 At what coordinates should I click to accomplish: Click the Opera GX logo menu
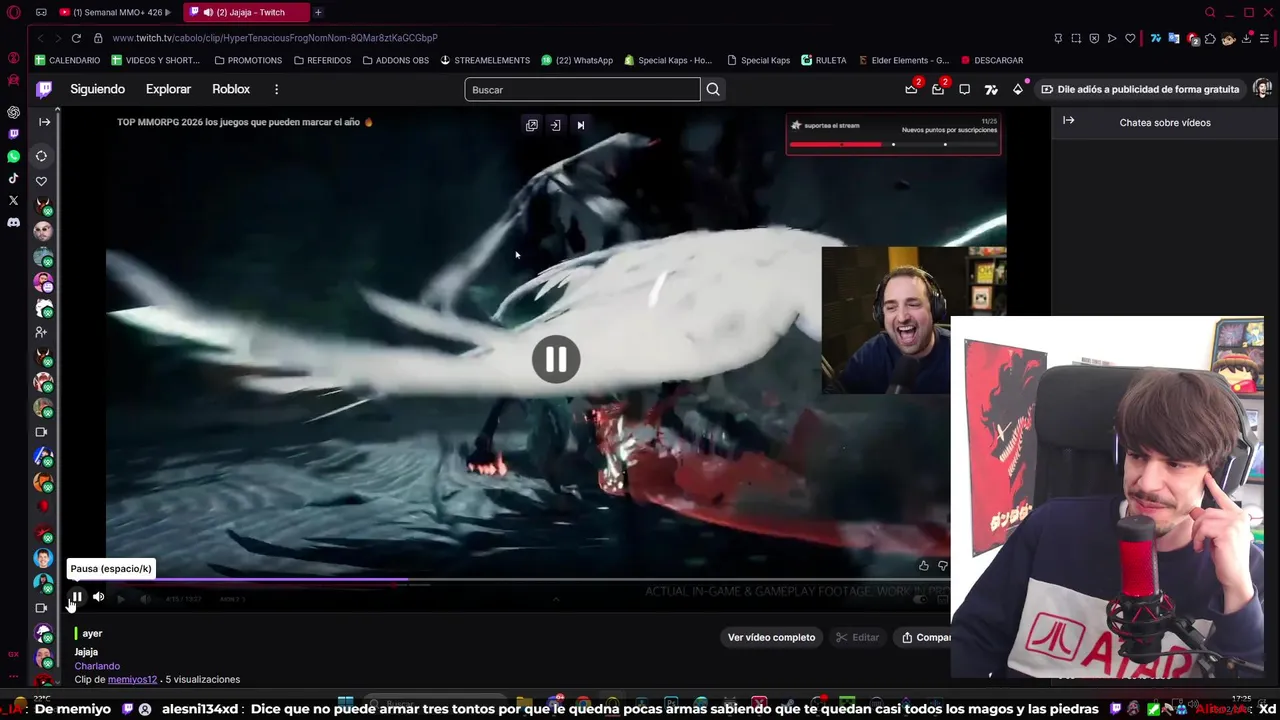[13, 12]
